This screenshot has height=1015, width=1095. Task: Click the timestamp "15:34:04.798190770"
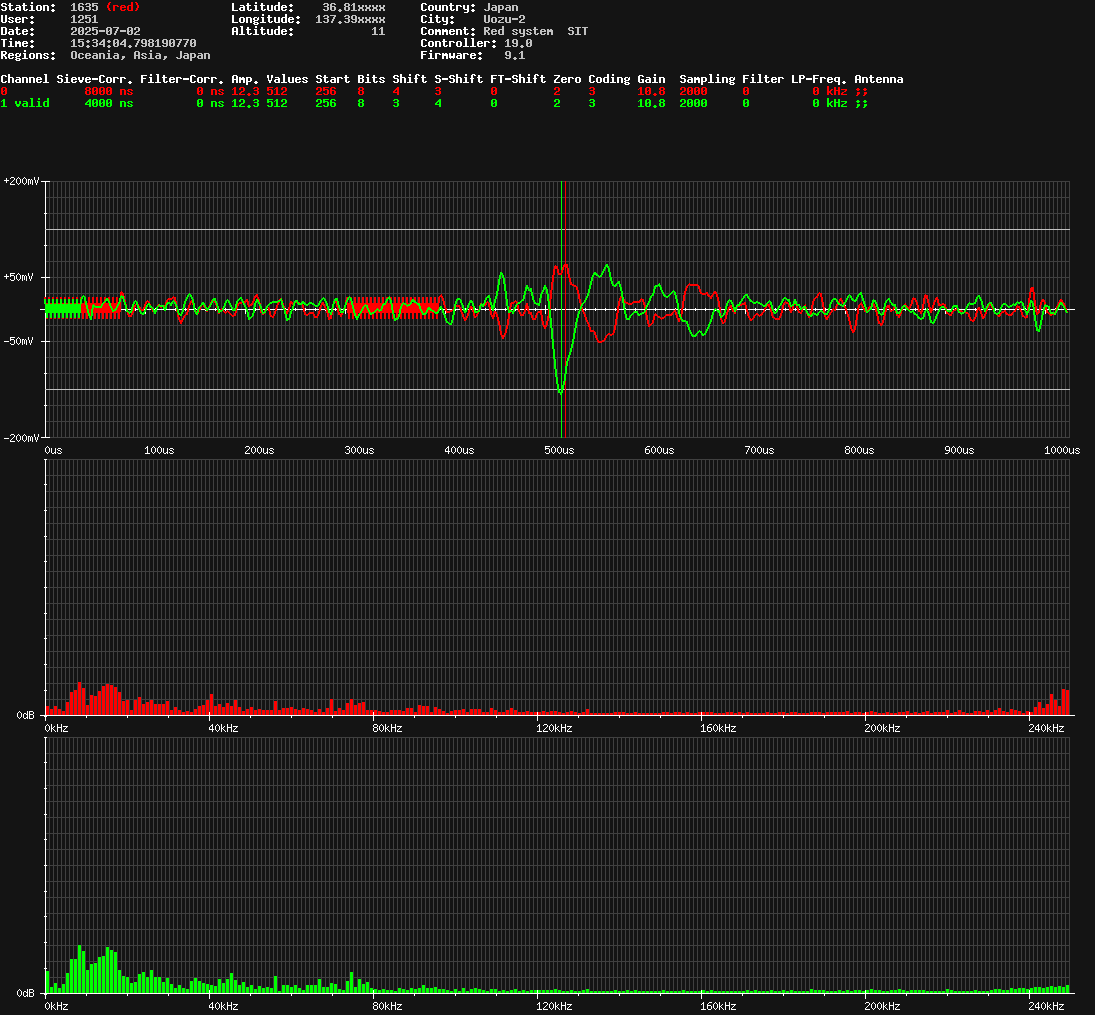pos(133,43)
